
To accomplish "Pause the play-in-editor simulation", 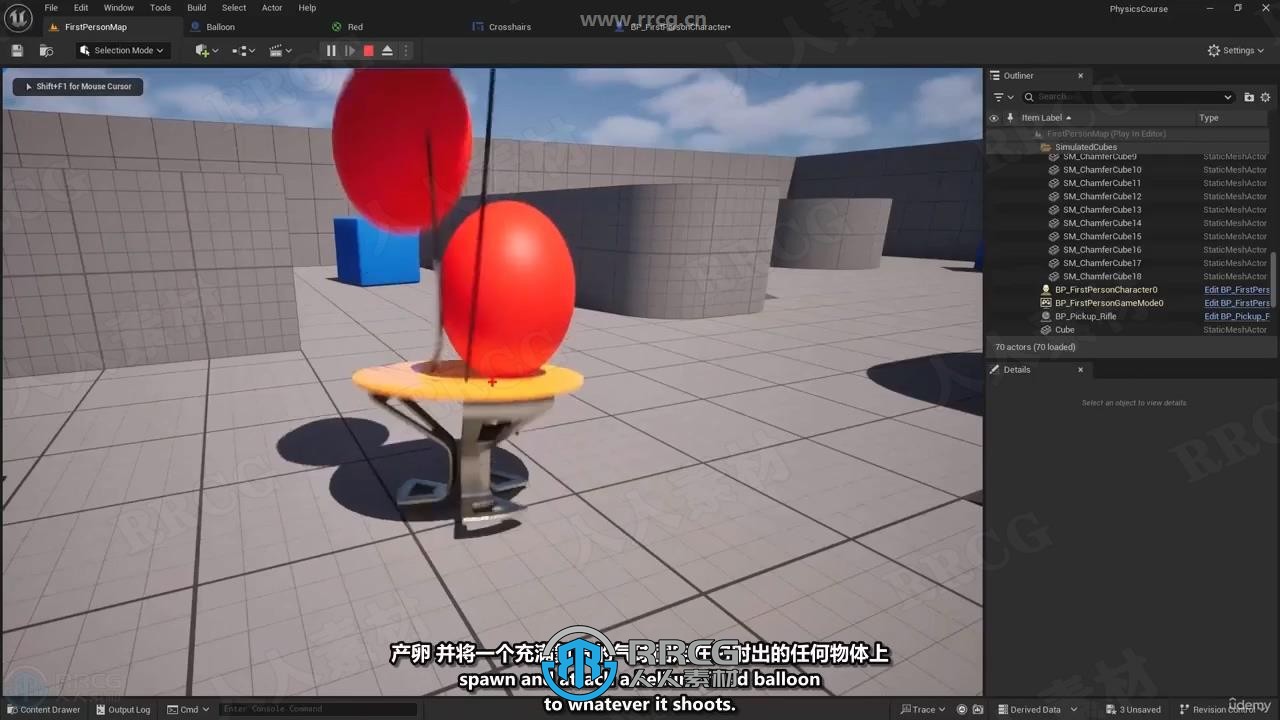I will pyautogui.click(x=331, y=50).
